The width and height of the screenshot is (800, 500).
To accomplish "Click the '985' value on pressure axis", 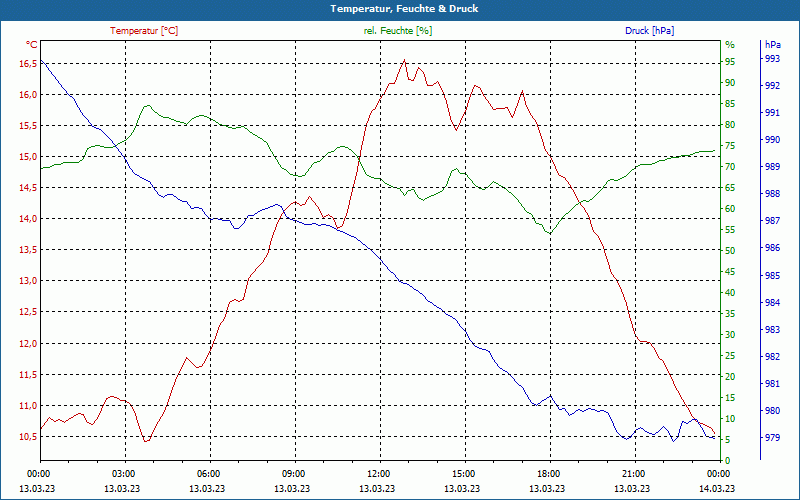I will click(772, 276).
